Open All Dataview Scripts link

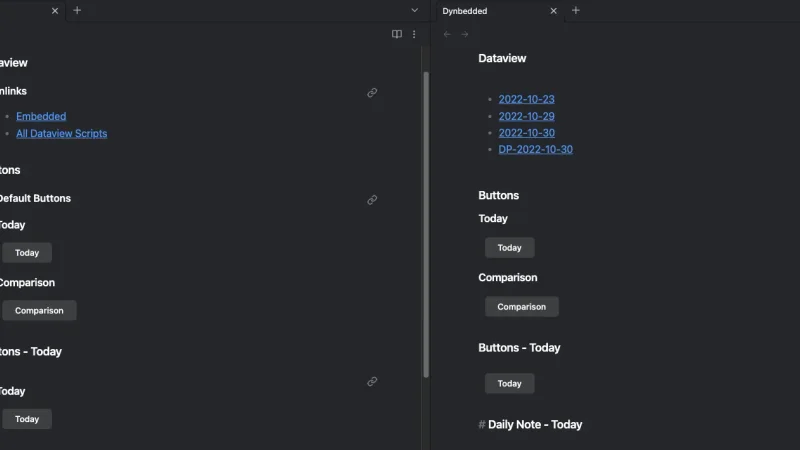coord(62,134)
